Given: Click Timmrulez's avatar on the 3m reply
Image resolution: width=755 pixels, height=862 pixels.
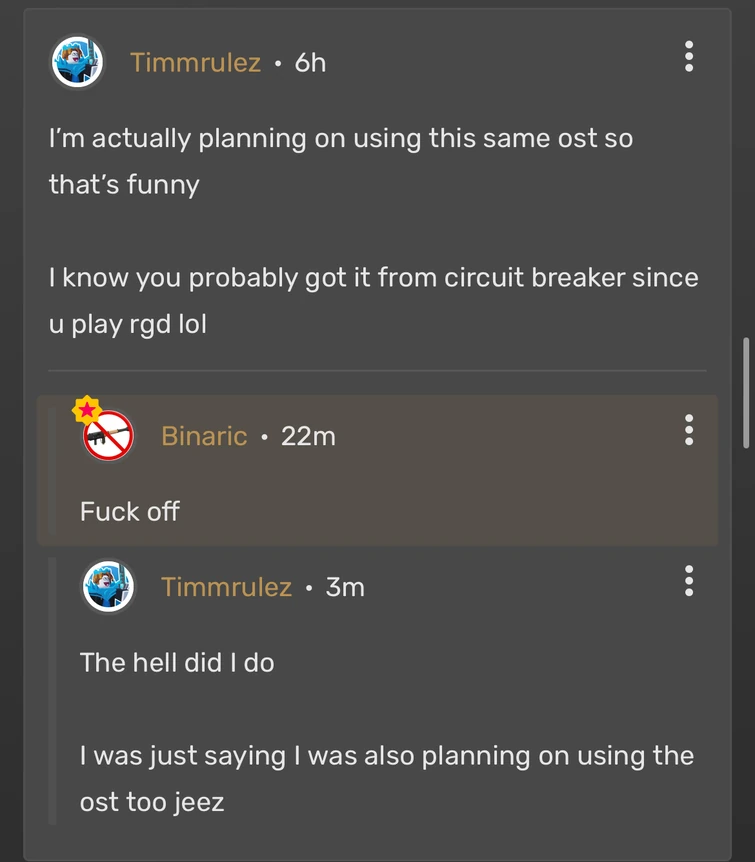Looking at the screenshot, I should (108, 586).
